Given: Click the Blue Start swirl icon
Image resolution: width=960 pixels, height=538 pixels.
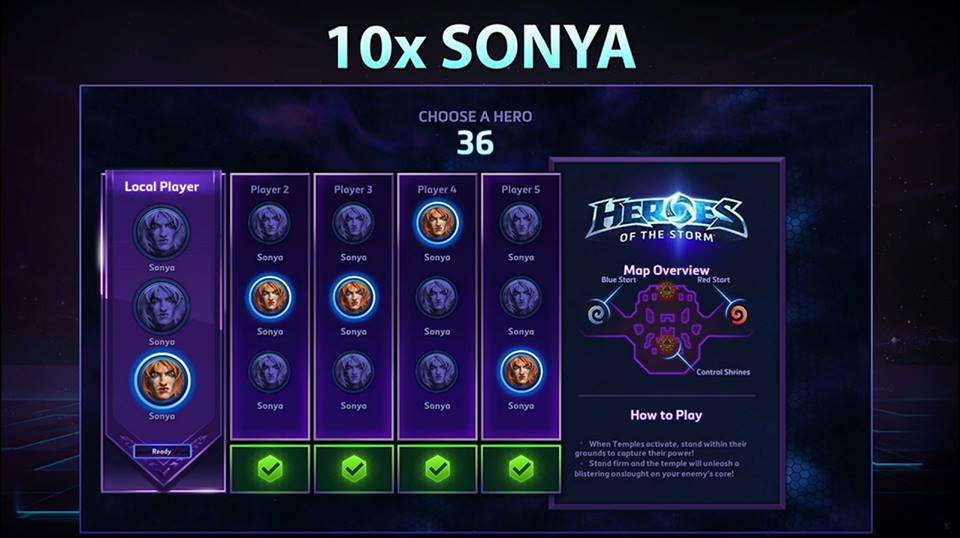Looking at the screenshot, I should [x=598, y=313].
